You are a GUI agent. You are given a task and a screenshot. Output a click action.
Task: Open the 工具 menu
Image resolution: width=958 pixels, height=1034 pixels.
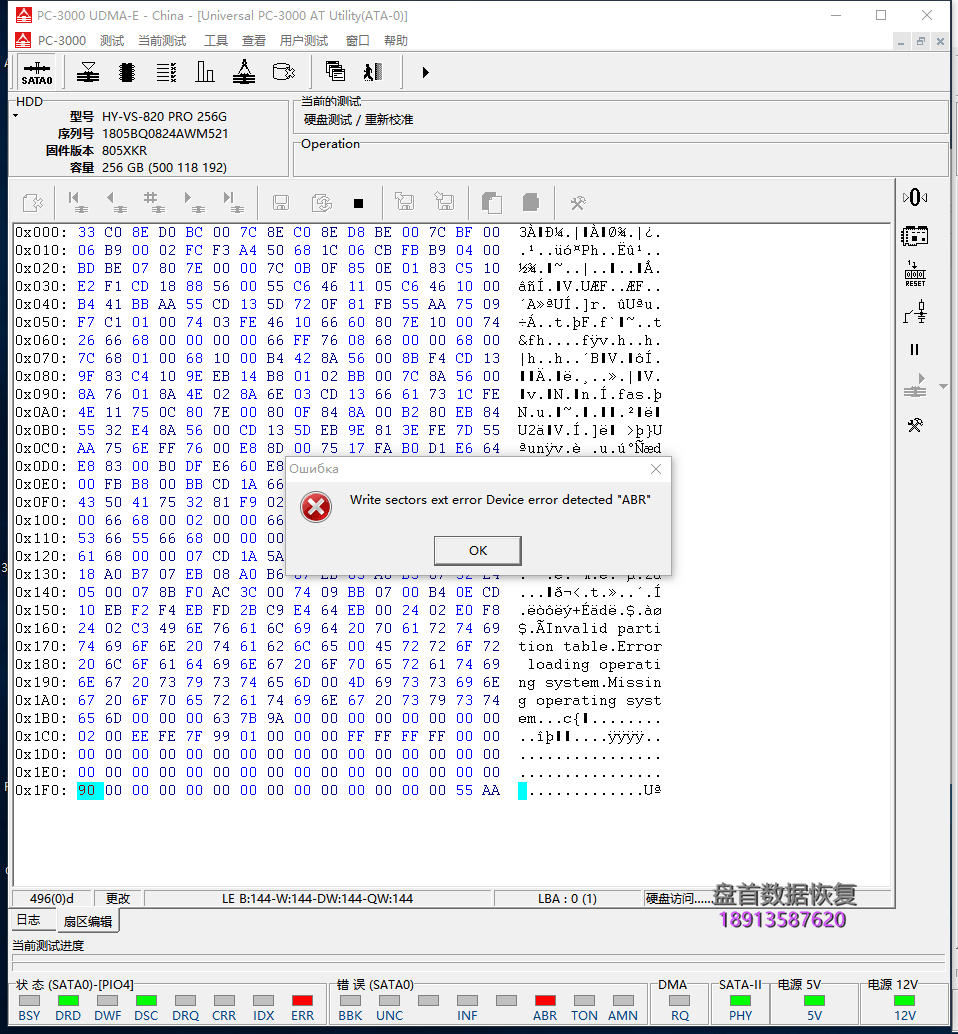pyautogui.click(x=216, y=41)
